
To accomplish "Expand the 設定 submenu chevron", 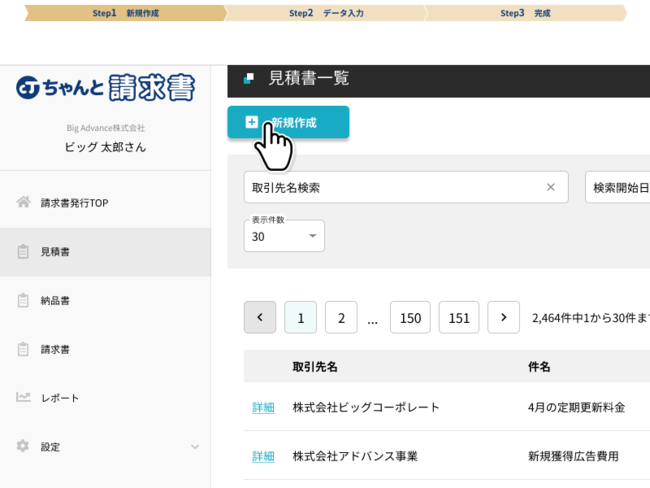I will (195, 447).
